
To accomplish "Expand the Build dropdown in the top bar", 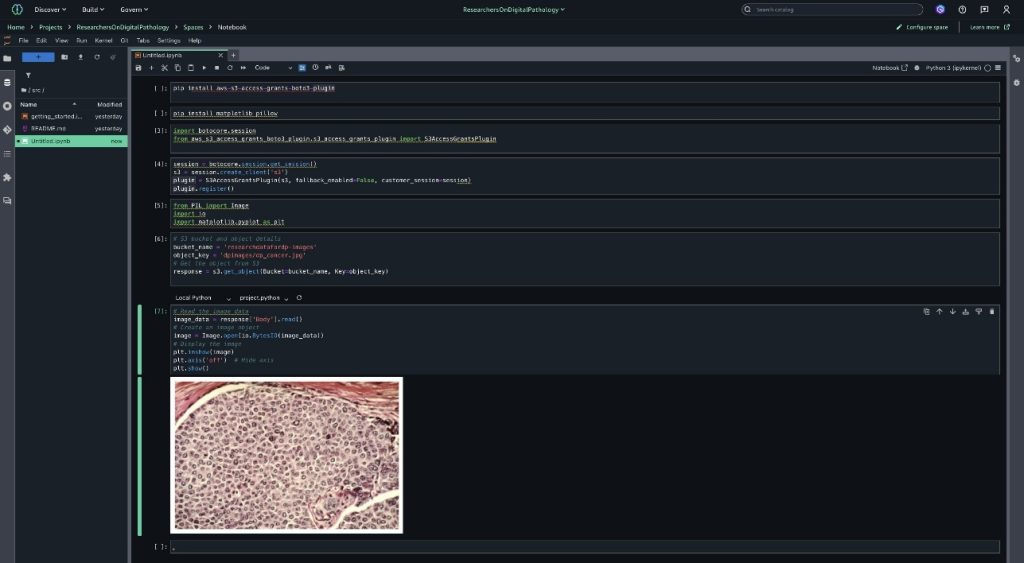I will pyautogui.click(x=93, y=10).
